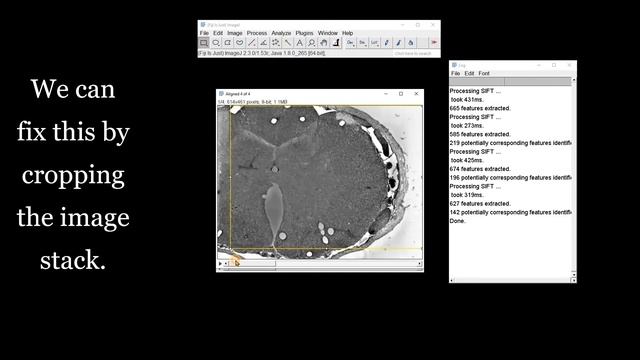Open the Font menu in Log window
The image size is (640, 360).
[484, 73]
